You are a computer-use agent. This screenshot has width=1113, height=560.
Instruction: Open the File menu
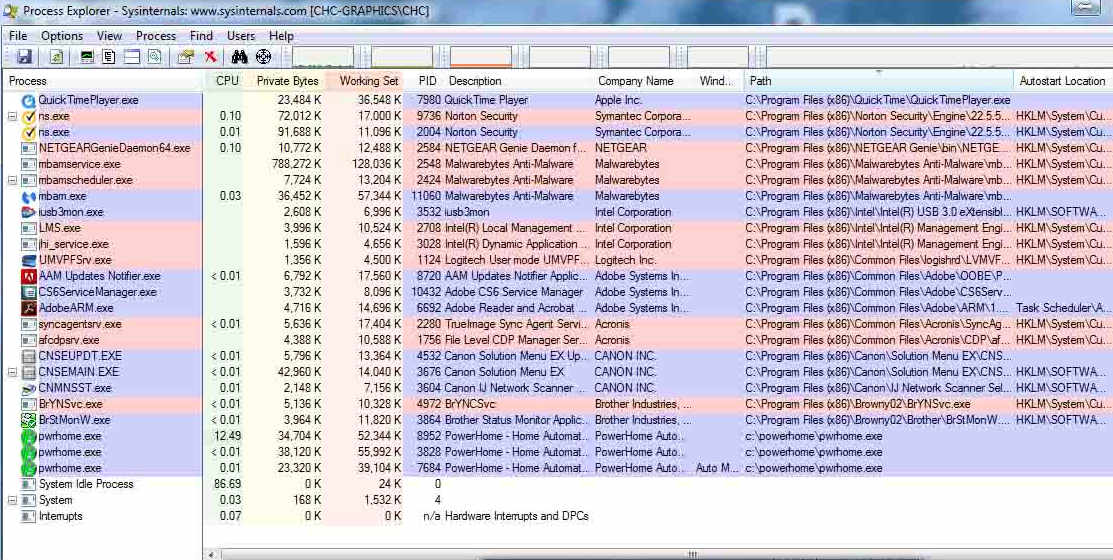(18, 35)
